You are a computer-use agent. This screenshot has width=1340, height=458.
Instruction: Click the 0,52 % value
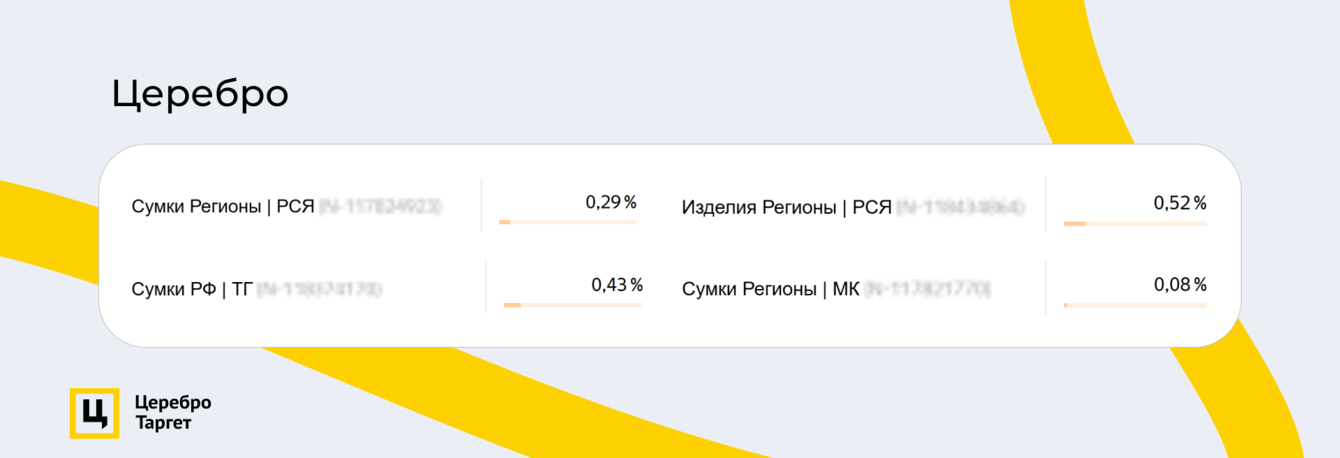(x=1179, y=203)
